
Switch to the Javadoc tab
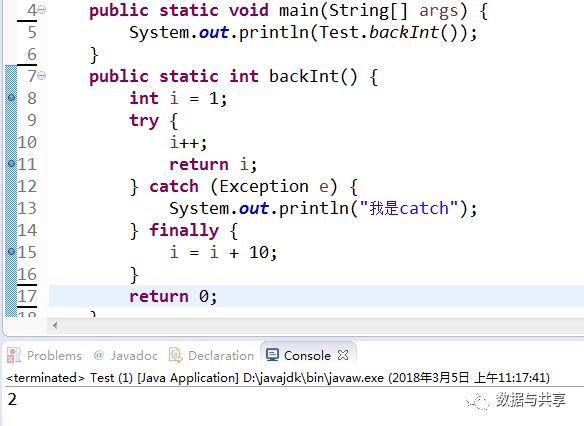pos(126,356)
